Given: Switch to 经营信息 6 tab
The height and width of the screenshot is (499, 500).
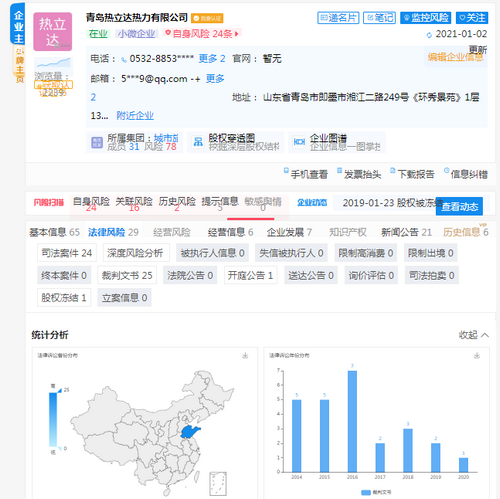Looking at the screenshot, I should pos(230,232).
